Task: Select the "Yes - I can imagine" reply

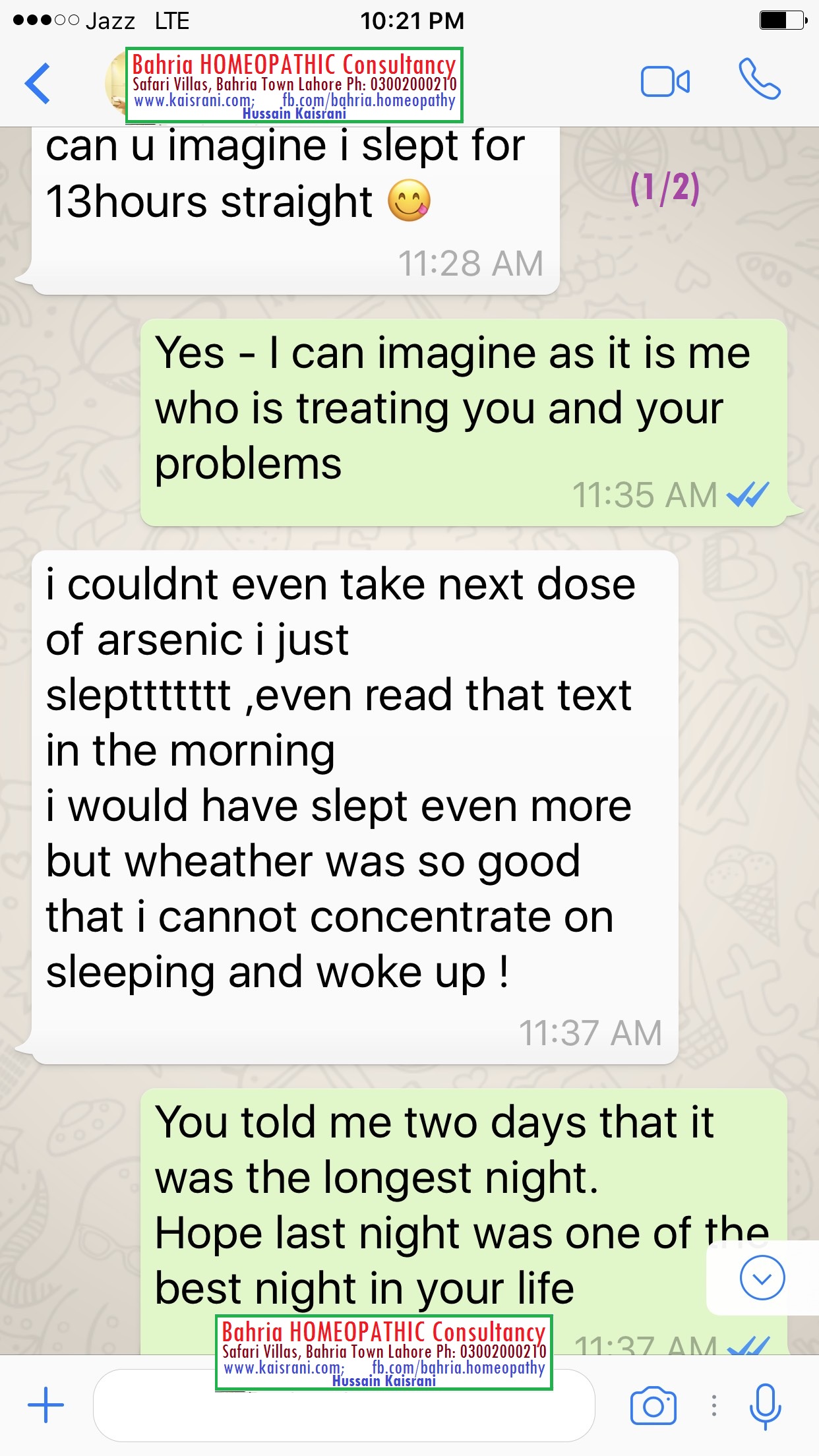Action: pos(464,422)
